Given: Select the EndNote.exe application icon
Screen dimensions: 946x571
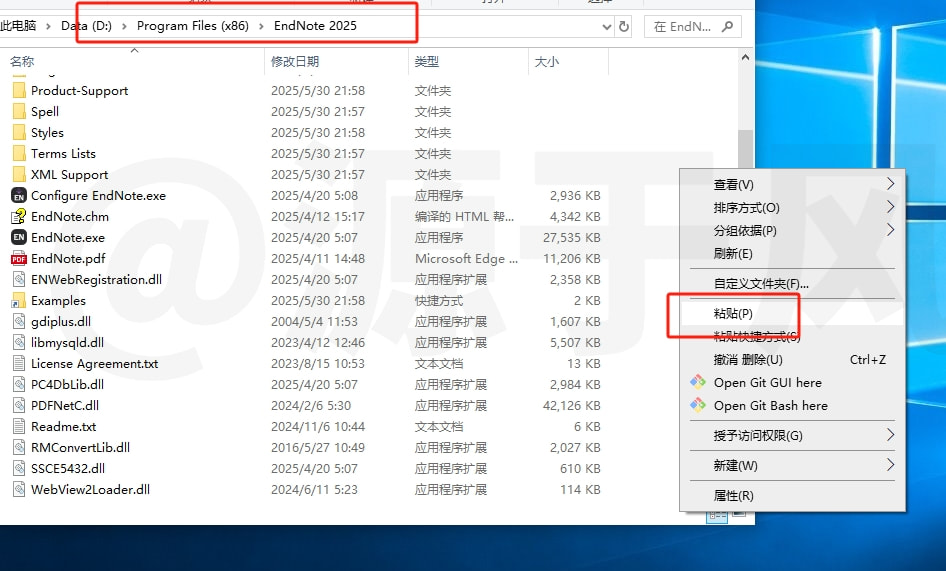Looking at the screenshot, I should pos(19,237).
